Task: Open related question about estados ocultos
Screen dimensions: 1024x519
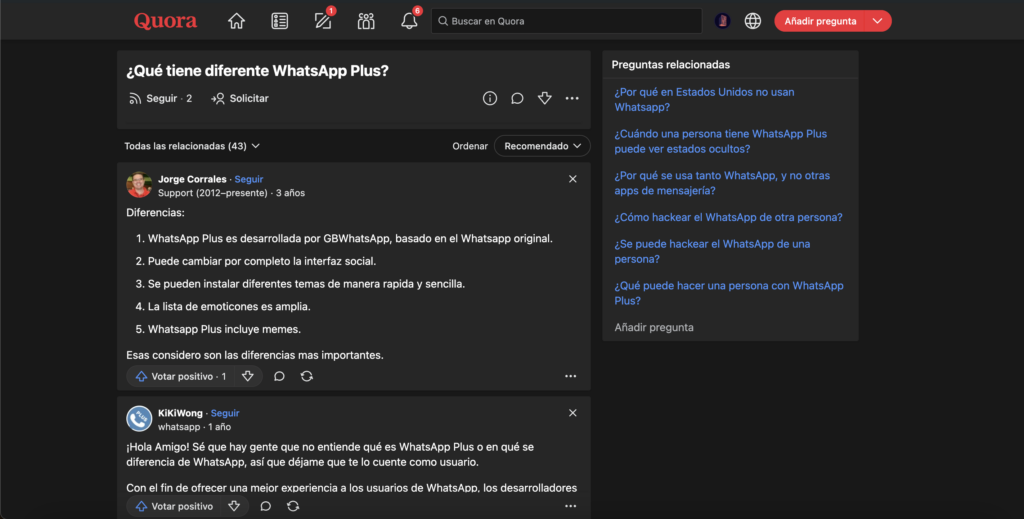Action: [720, 141]
